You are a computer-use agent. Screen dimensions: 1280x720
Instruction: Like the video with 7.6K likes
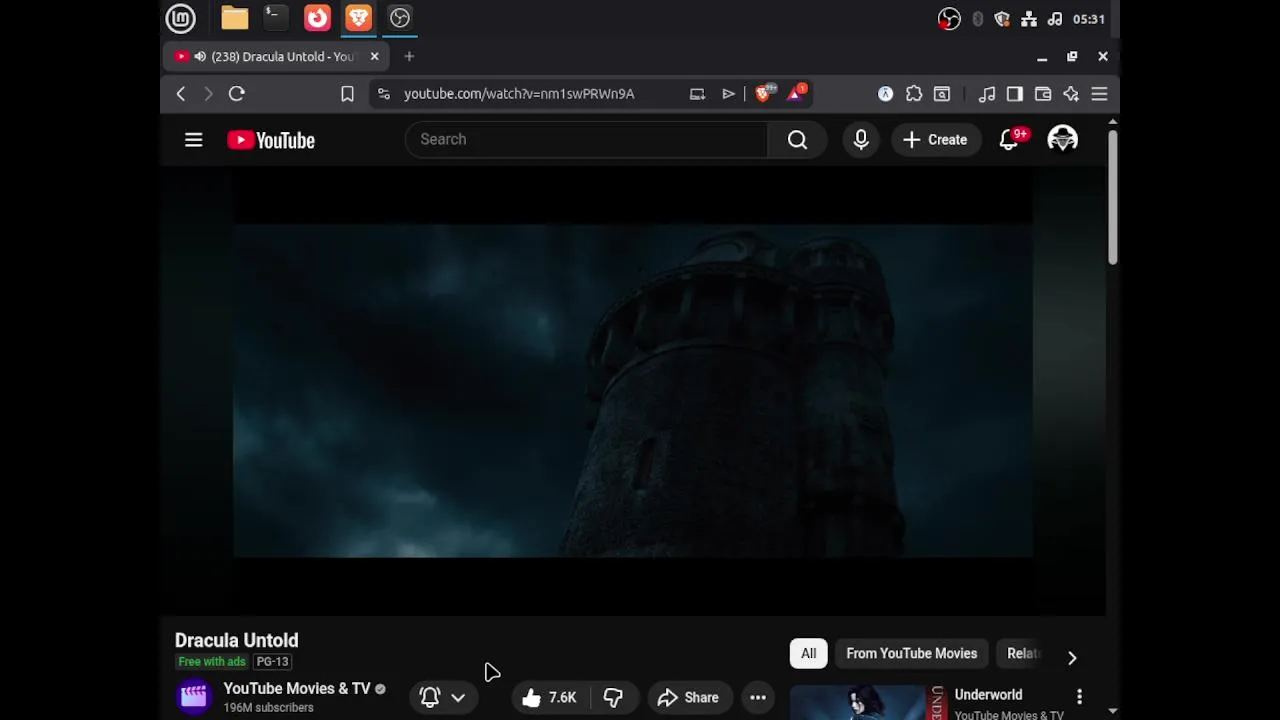click(549, 697)
